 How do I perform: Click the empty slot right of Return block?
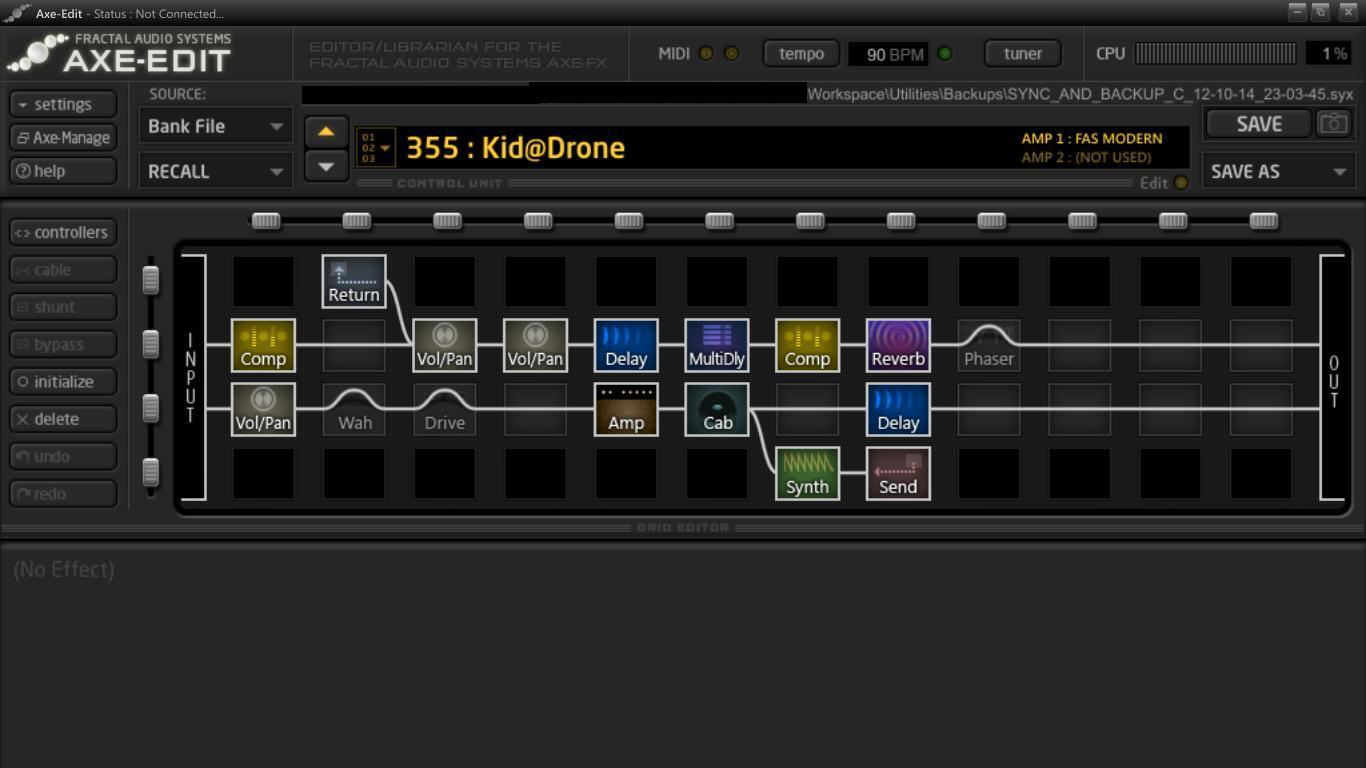(x=444, y=281)
